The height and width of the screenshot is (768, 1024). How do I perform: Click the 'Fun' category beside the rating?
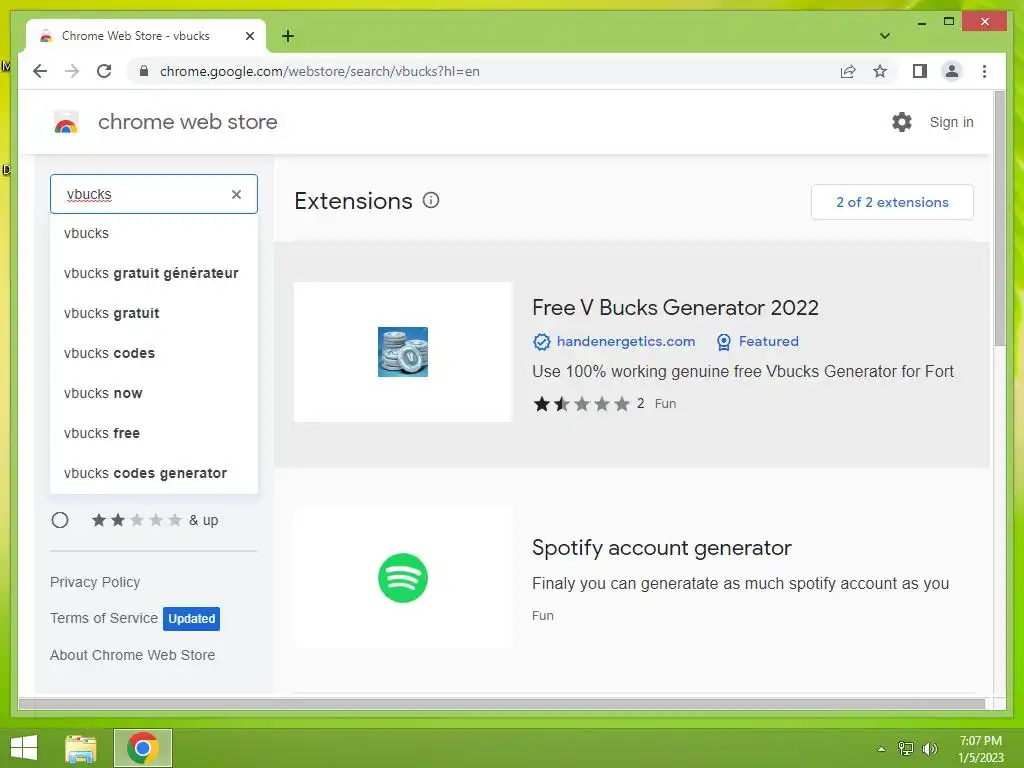665,404
